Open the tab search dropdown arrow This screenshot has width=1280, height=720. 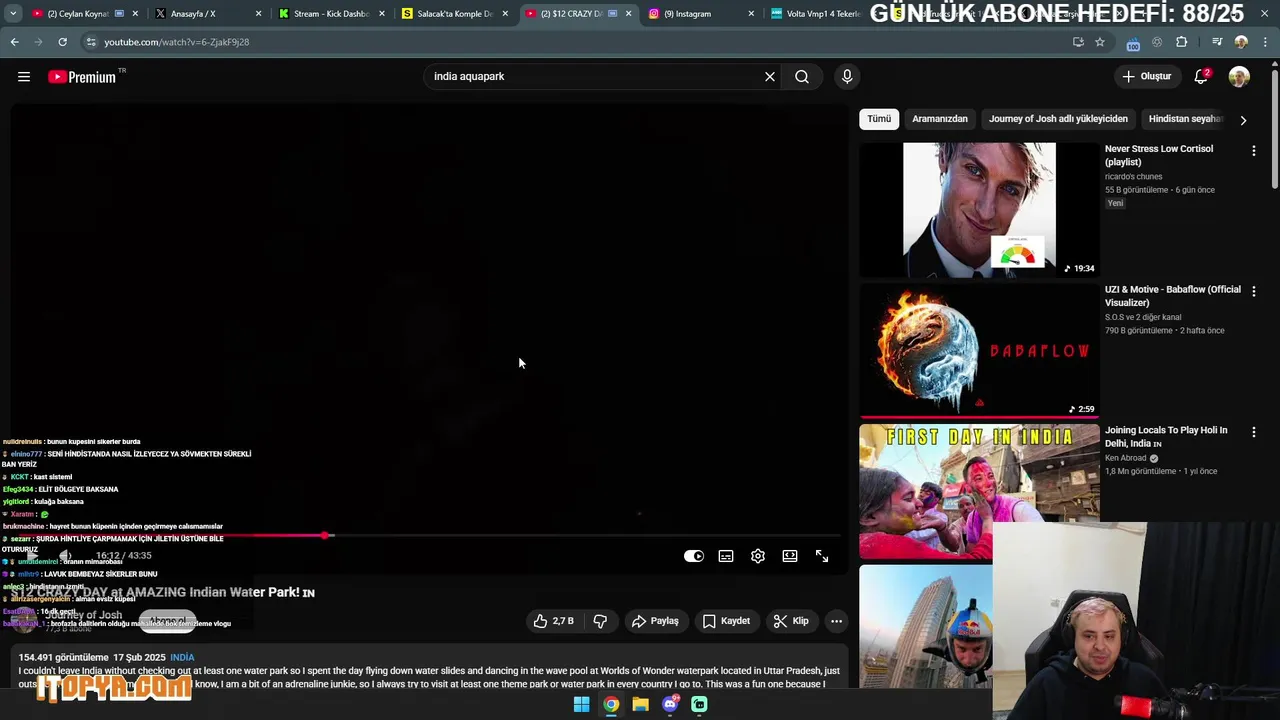12,14
